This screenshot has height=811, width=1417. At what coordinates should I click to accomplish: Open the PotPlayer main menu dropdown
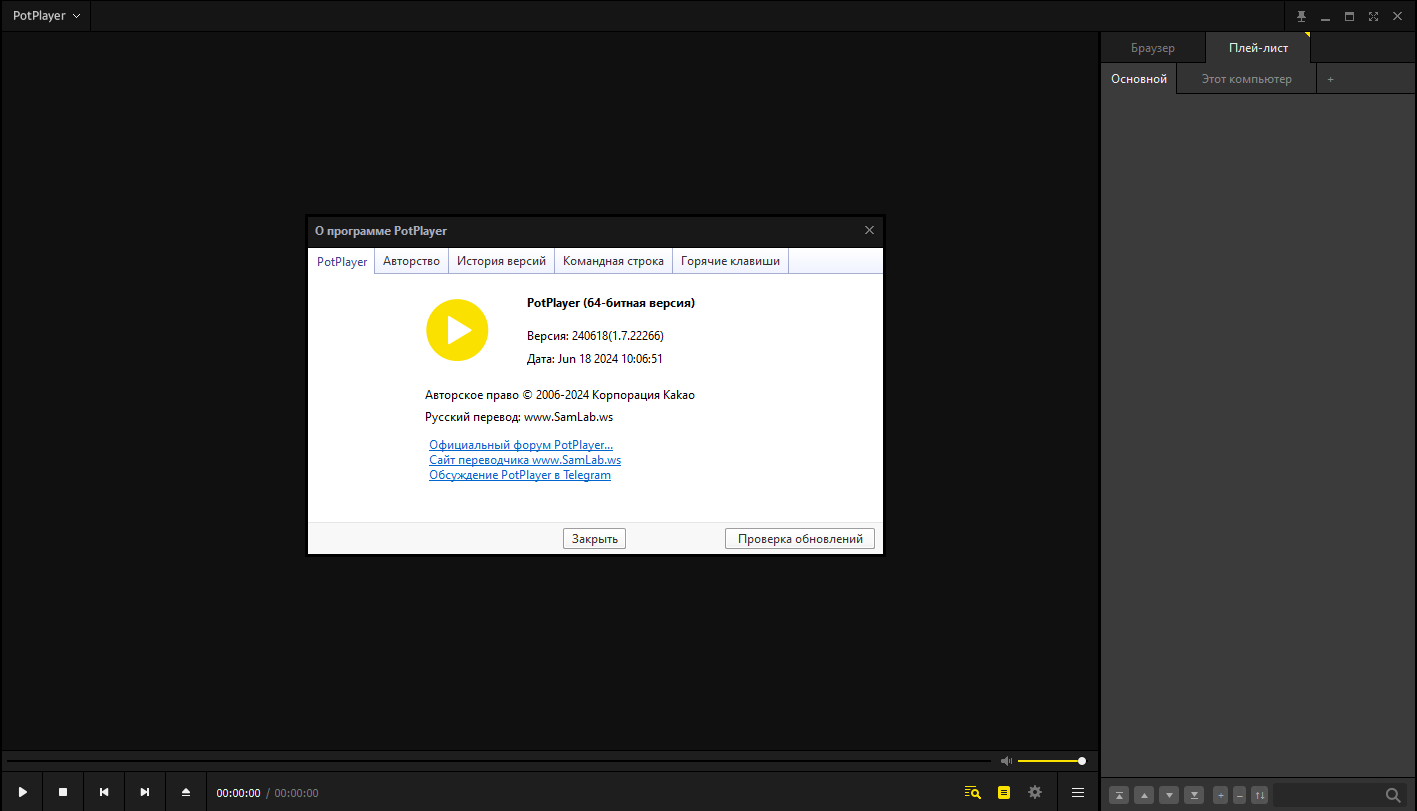46,16
